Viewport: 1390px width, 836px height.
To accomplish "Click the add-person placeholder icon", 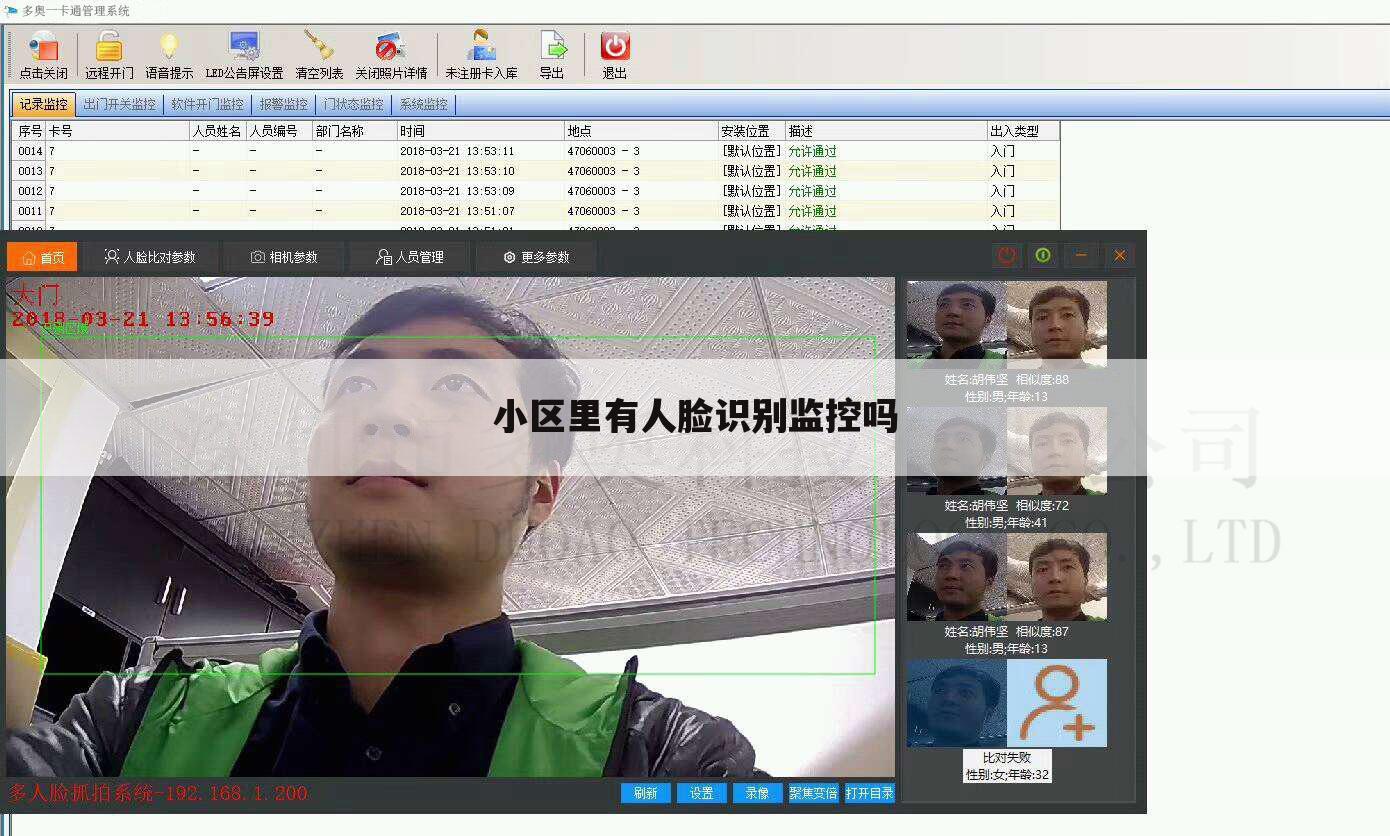I will (1057, 703).
